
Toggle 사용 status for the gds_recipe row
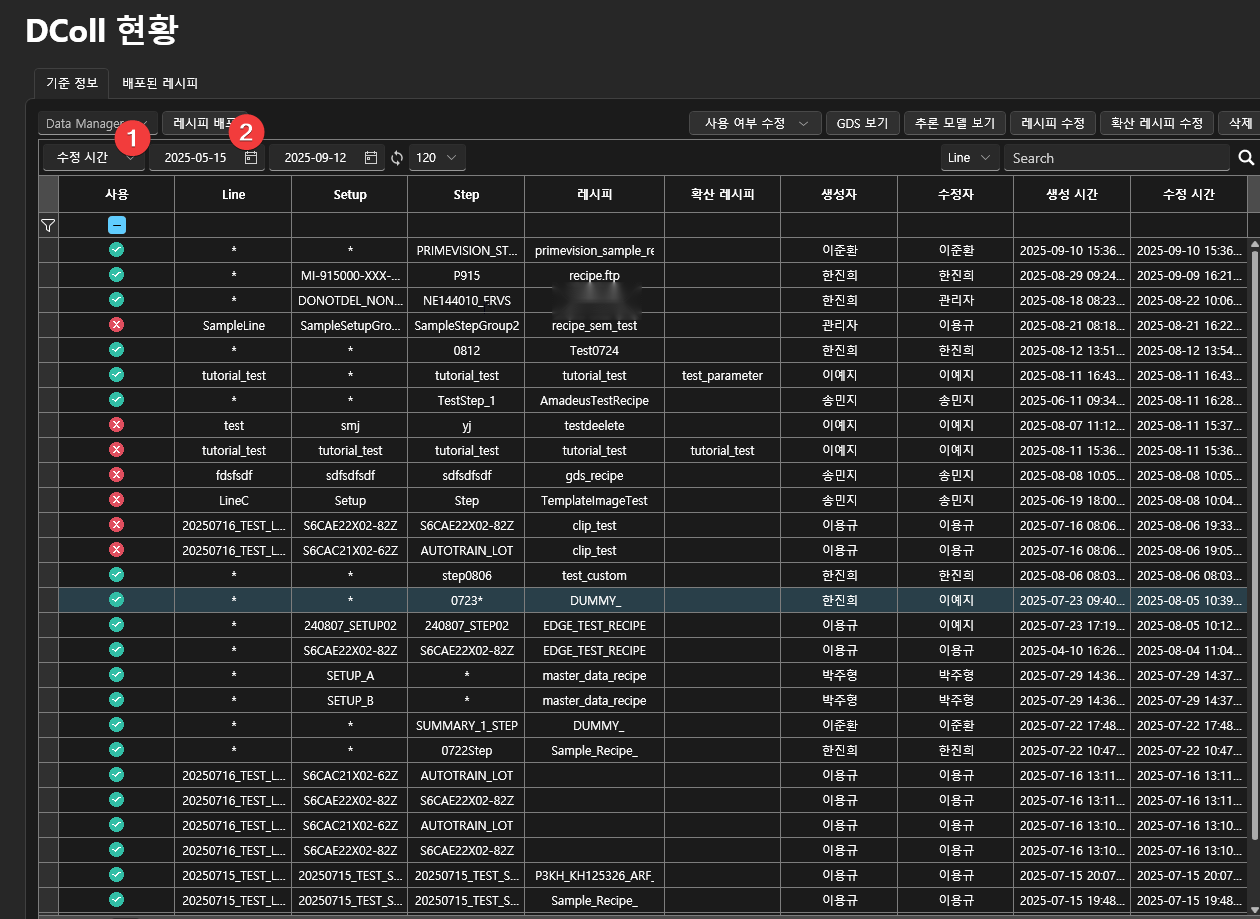(x=116, y=475)
